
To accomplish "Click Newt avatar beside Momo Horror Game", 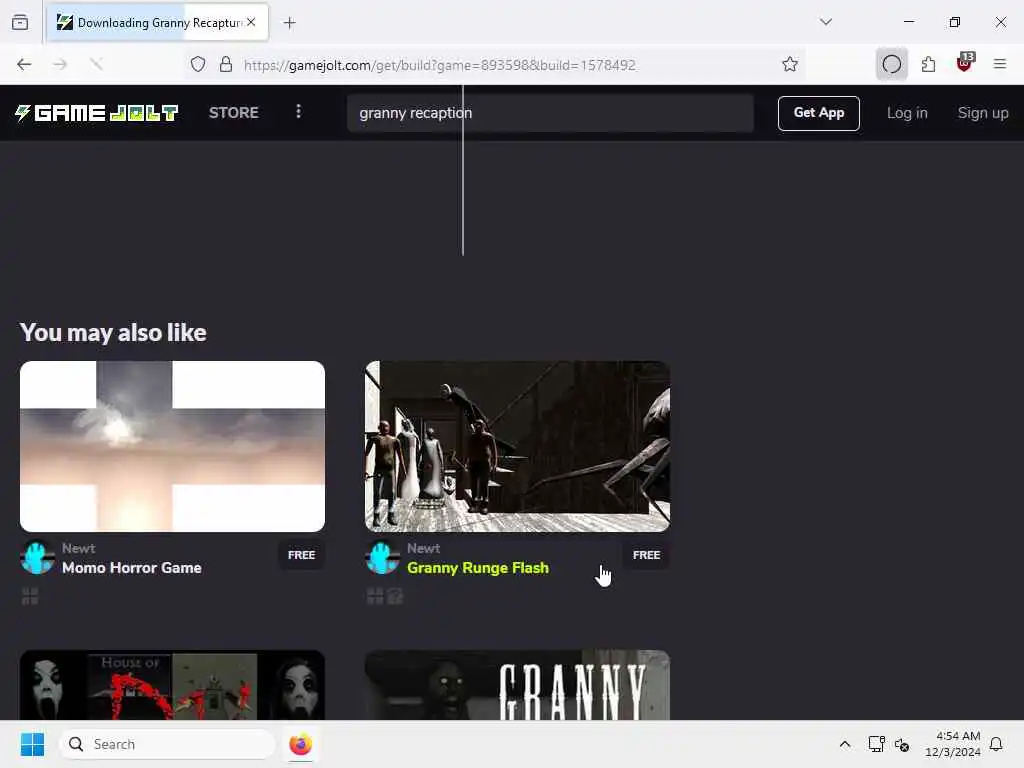I will [x=37, y=558].
